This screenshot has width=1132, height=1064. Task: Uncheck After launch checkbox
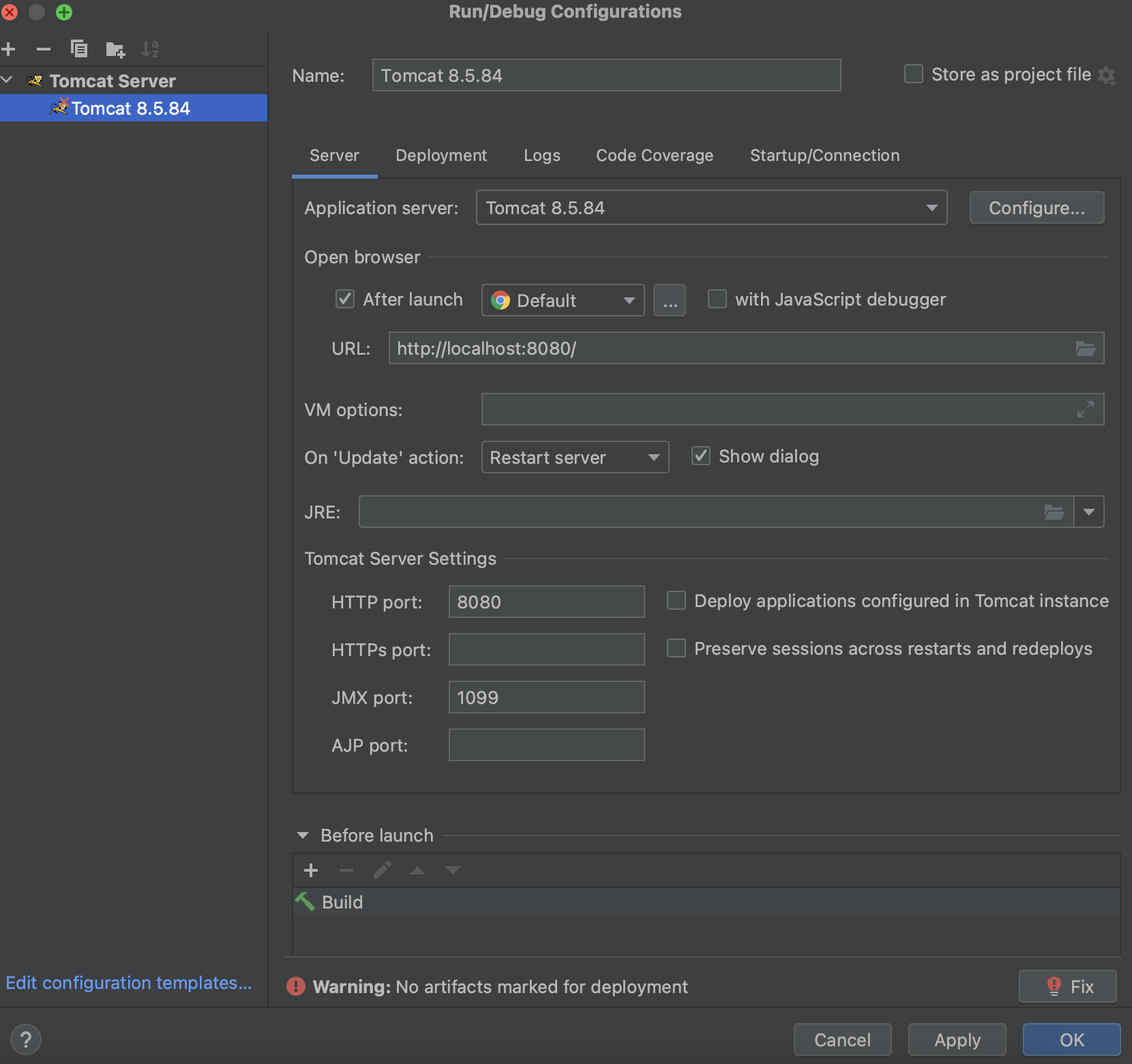coord(345,299)
